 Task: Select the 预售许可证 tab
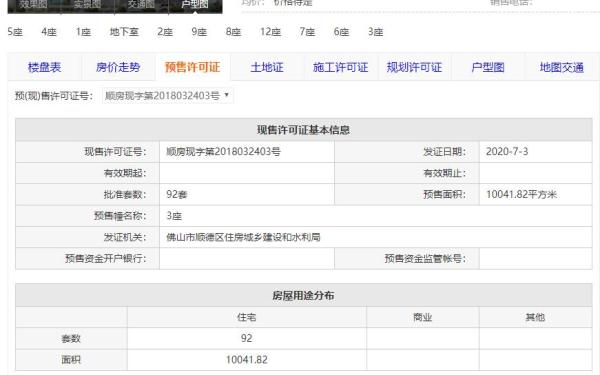pyautogui.click(x=192, y=67)
